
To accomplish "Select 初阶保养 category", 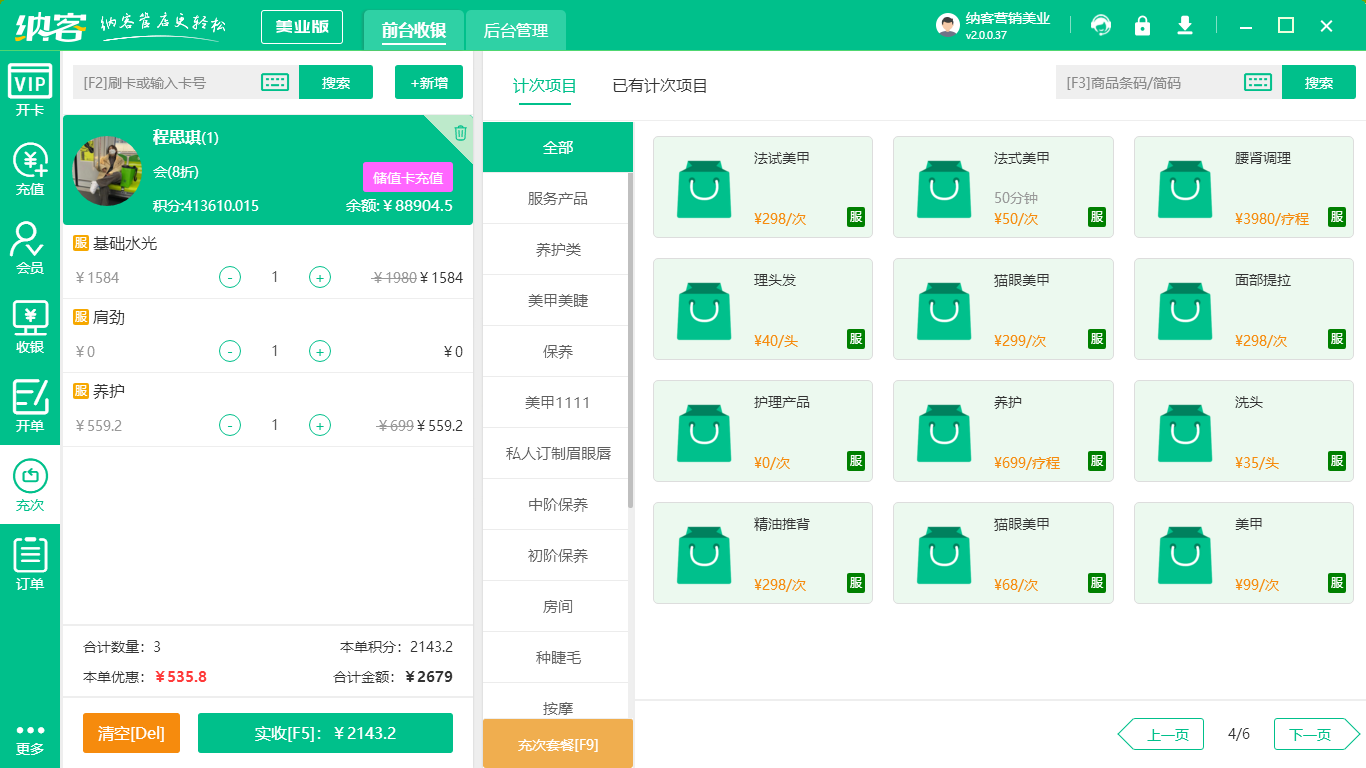I will 558,555.
